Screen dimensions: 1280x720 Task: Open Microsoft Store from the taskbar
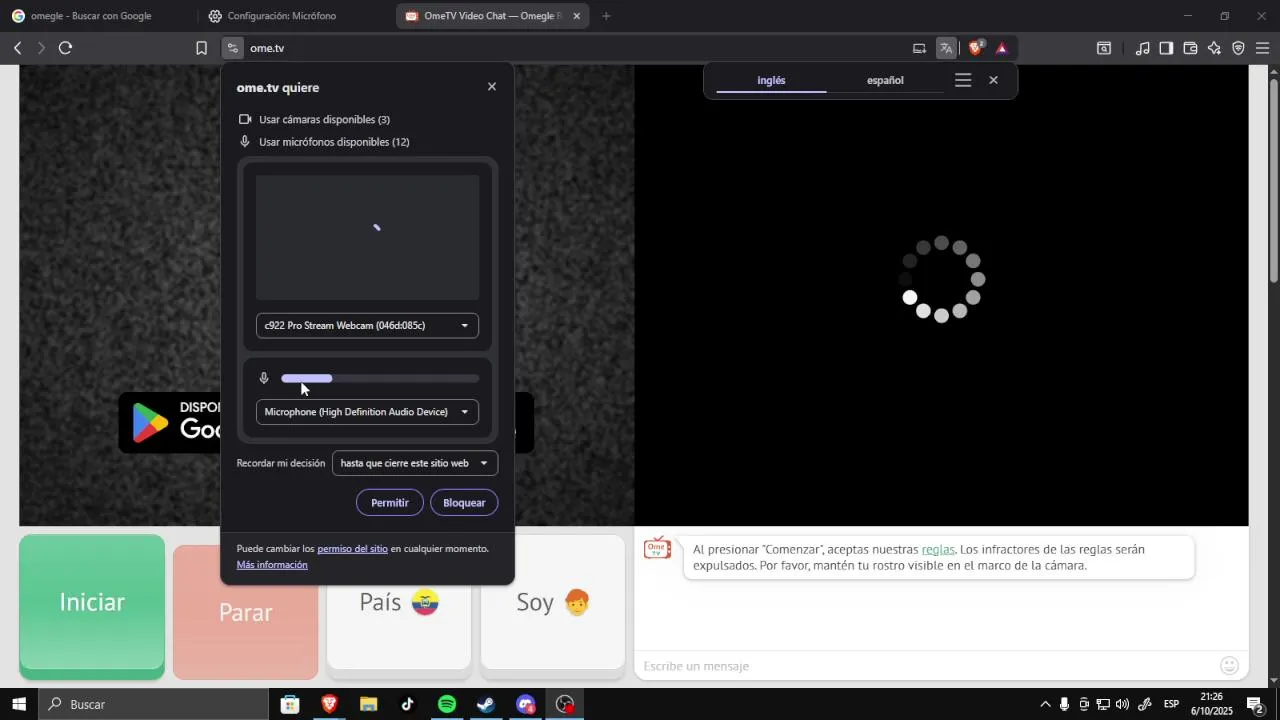290,704
